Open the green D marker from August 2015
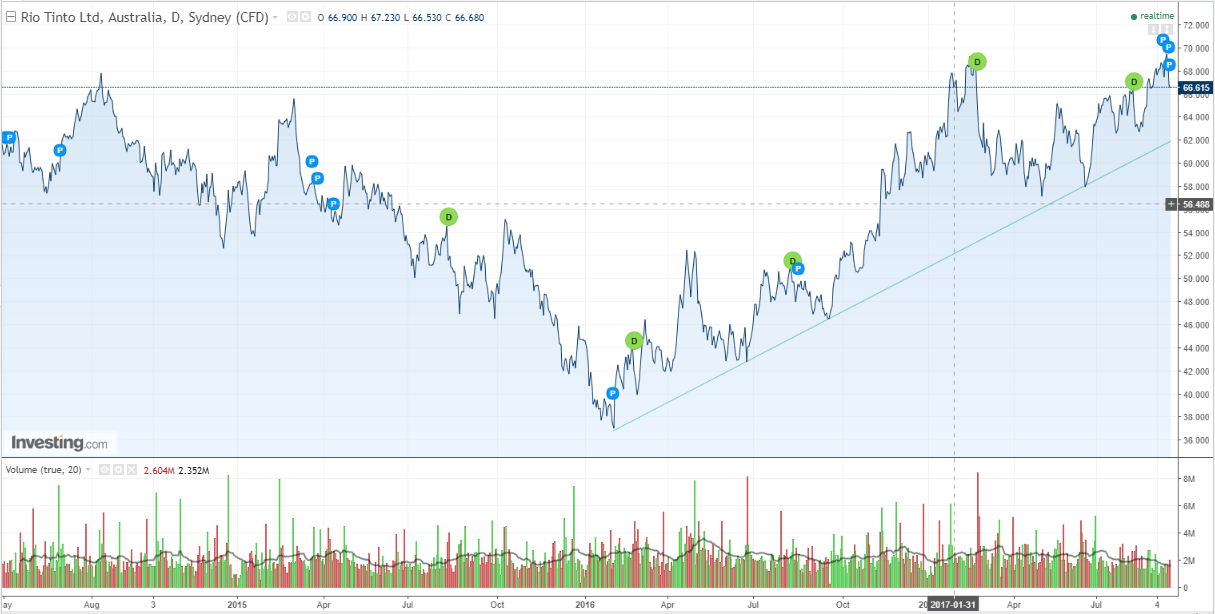This screenshot has width=1215, height=614. (x=448, y=216)
